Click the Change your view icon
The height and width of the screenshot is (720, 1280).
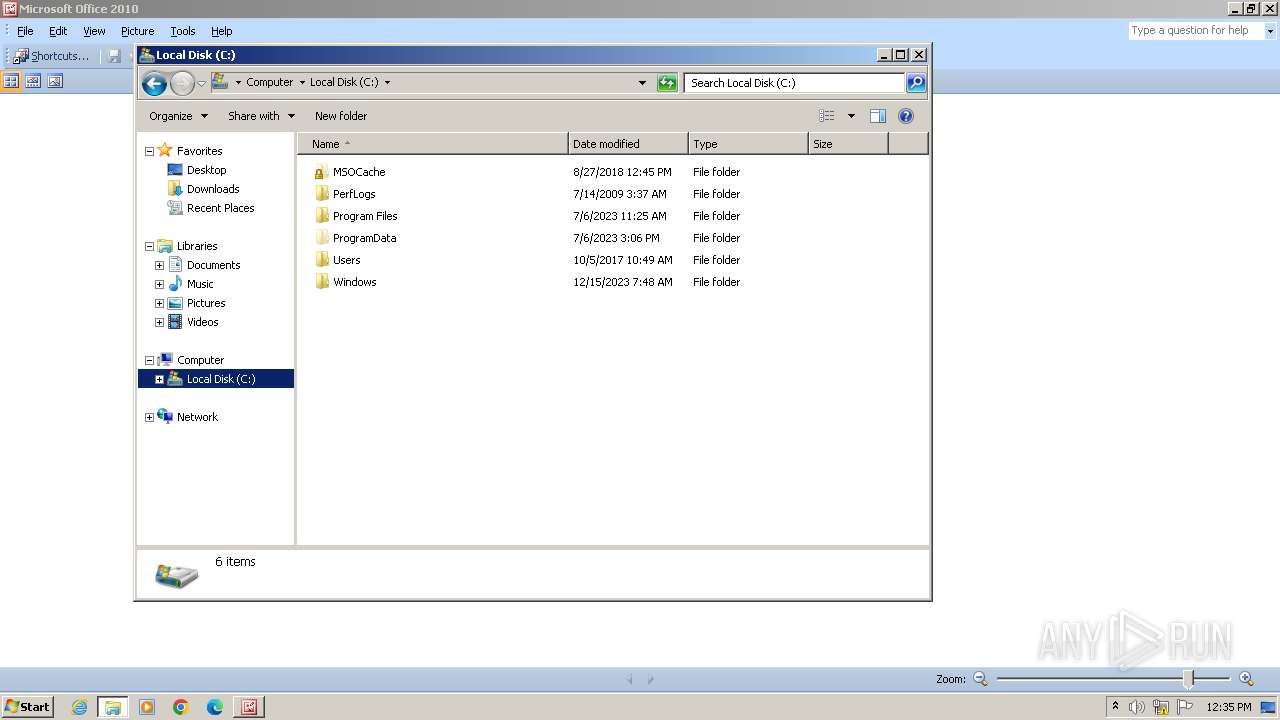(x=827, y=116)
